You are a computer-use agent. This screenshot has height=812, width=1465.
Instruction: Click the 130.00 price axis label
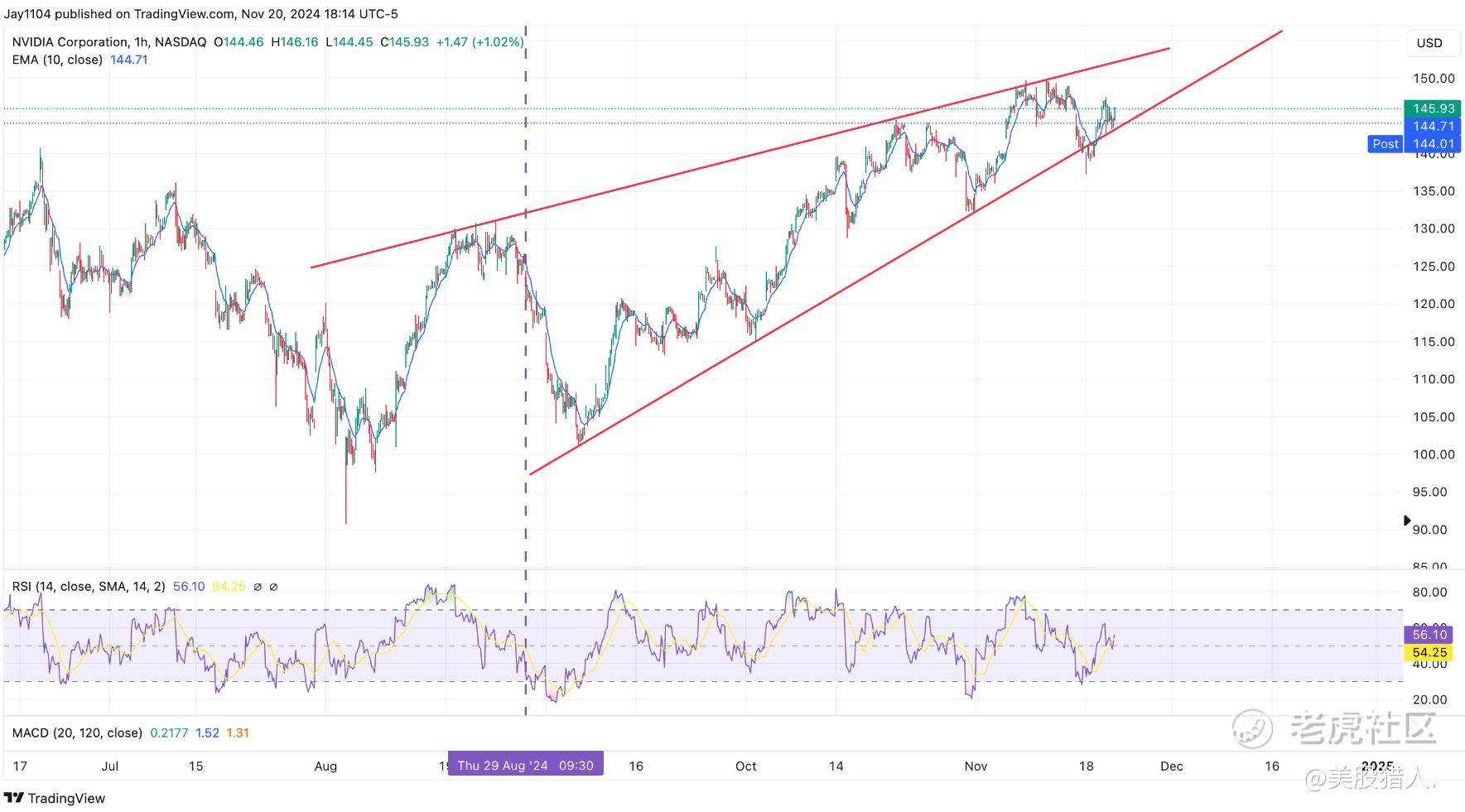click(x=1434, y=228)
